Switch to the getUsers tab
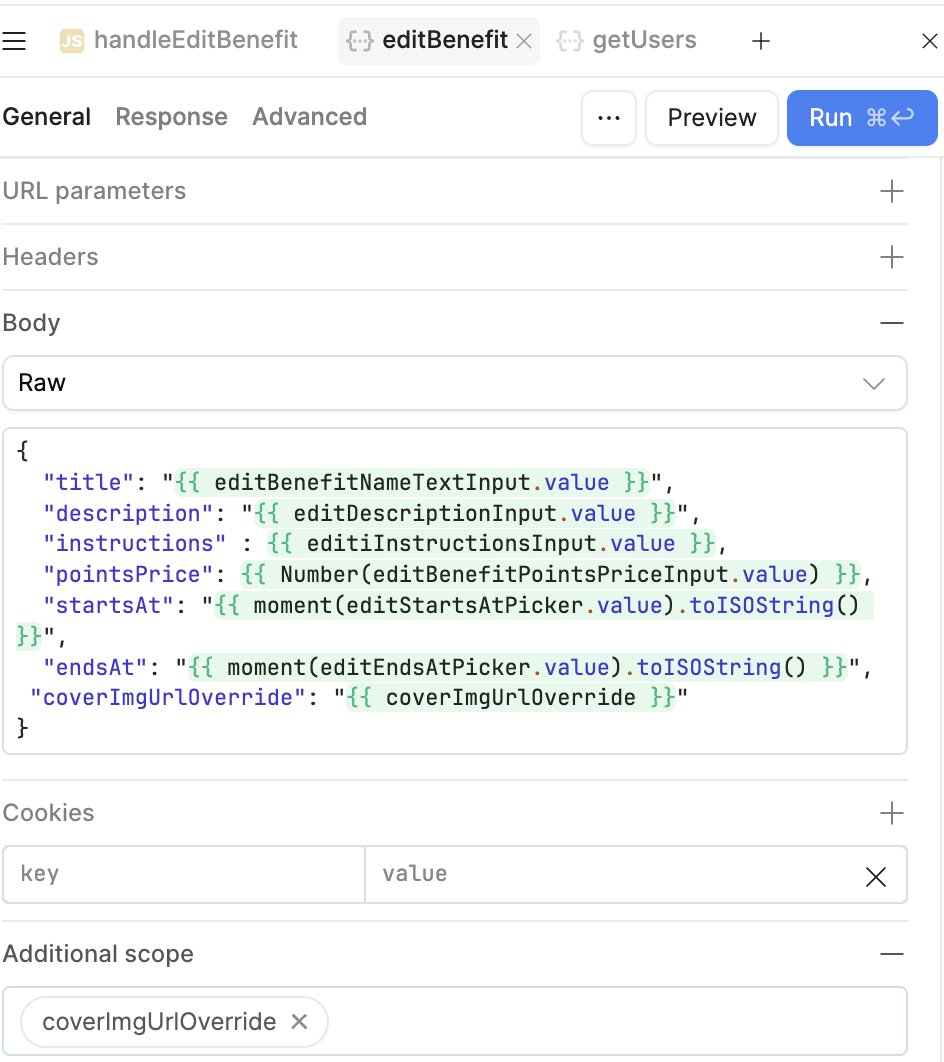 point(627,41)
